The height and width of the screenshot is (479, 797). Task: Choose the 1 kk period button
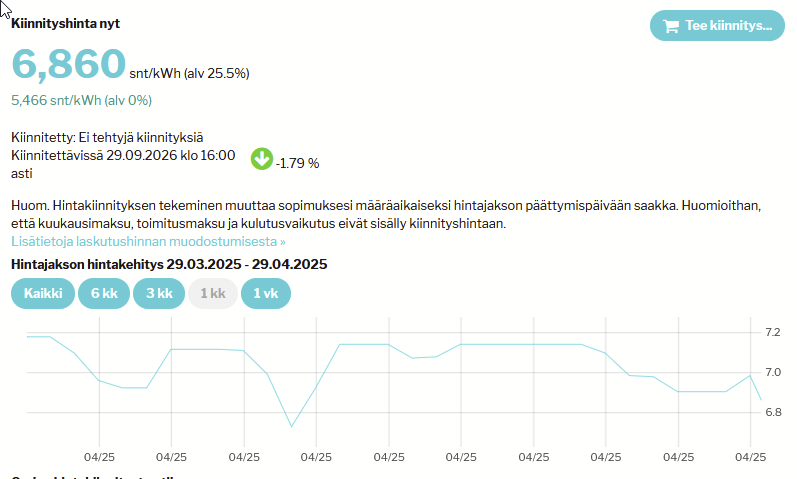pos(212,294)
